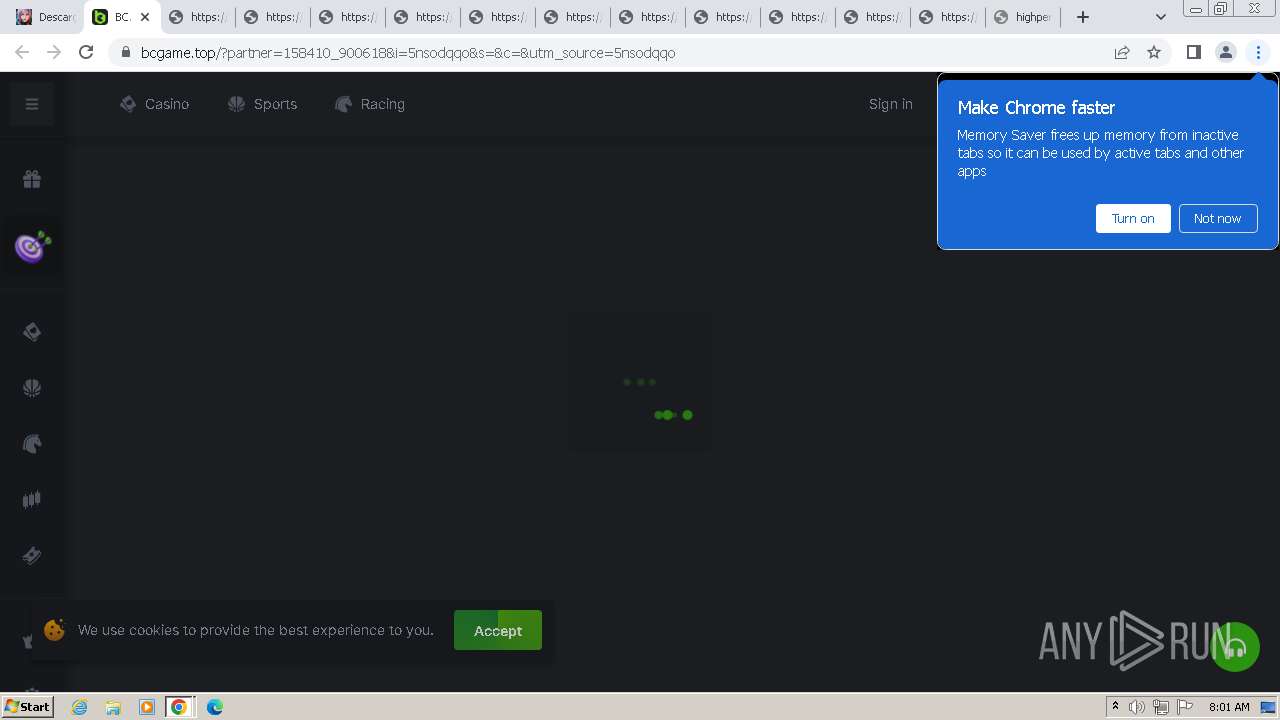Switch to the first https tab after BC
This screenshot has height=720, width=1280.
pos(197,17)
